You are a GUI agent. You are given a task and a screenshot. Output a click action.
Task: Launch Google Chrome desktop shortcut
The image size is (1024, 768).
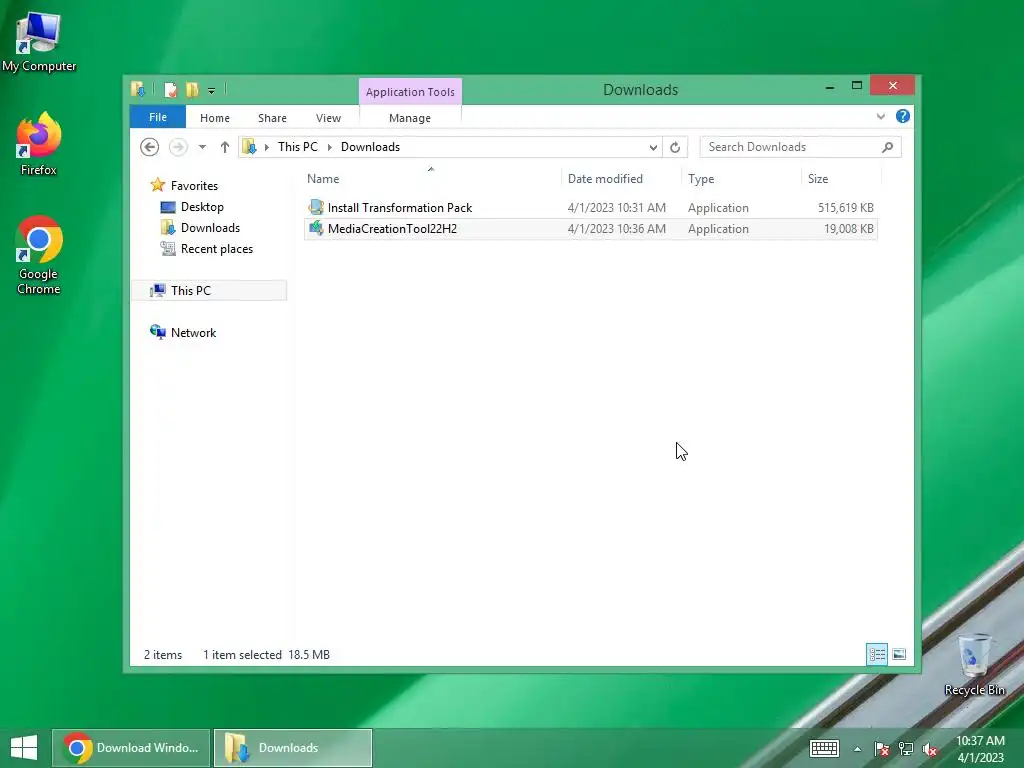(x=39, y=255)
